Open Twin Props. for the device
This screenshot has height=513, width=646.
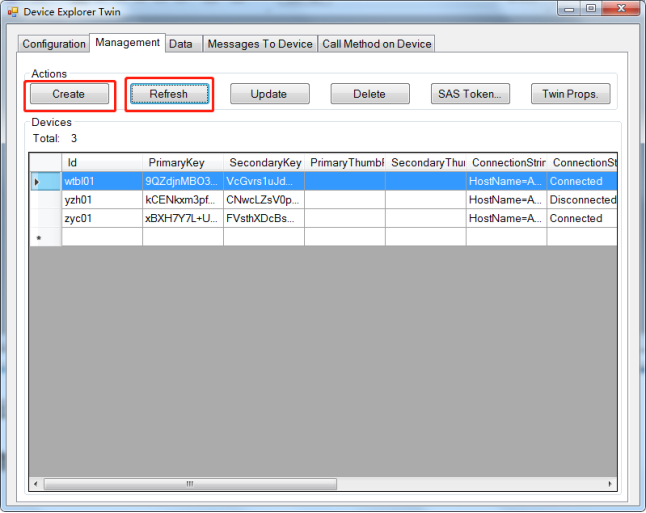pos(570,94)
